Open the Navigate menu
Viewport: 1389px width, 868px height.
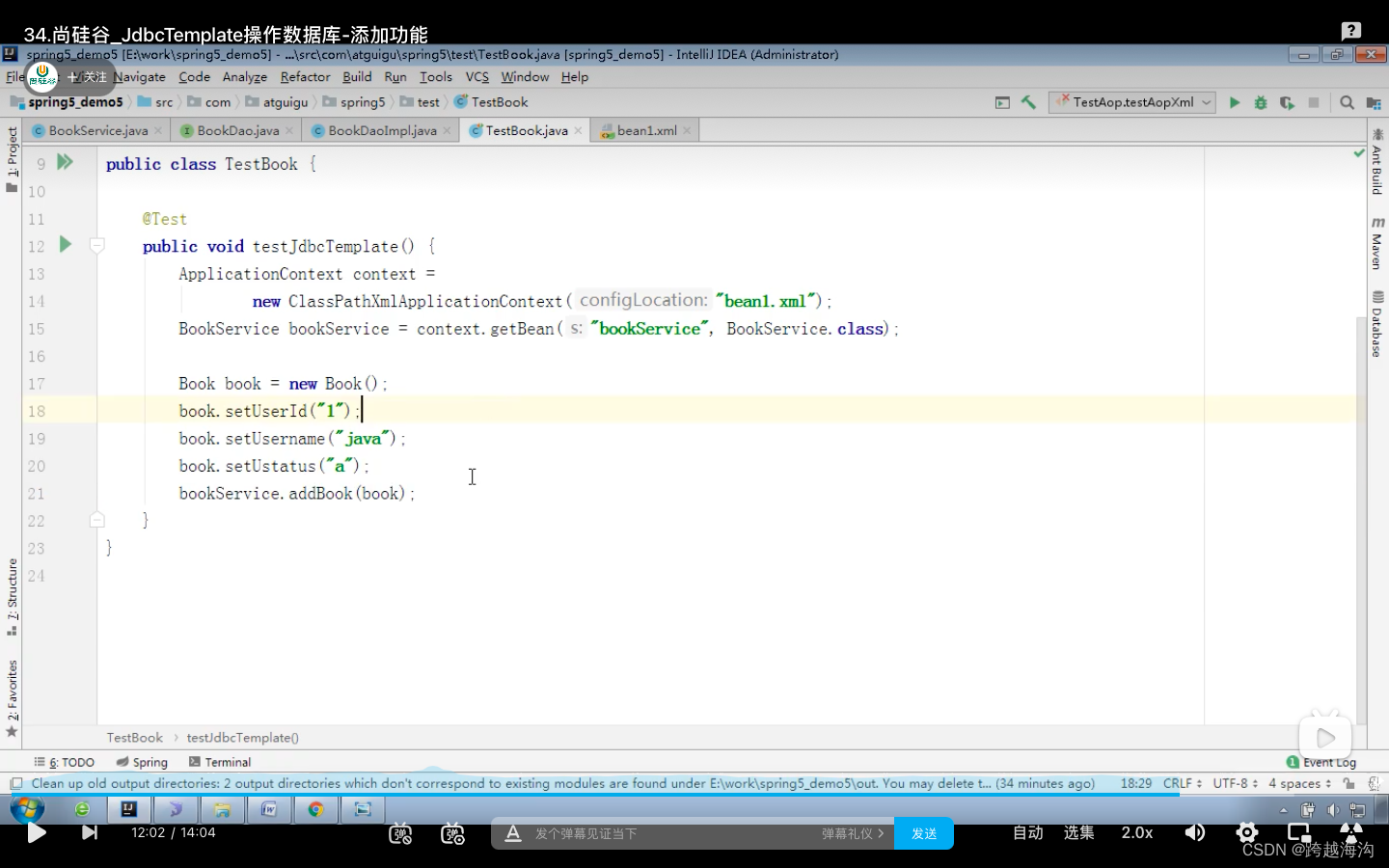click(x=140, y=77)
